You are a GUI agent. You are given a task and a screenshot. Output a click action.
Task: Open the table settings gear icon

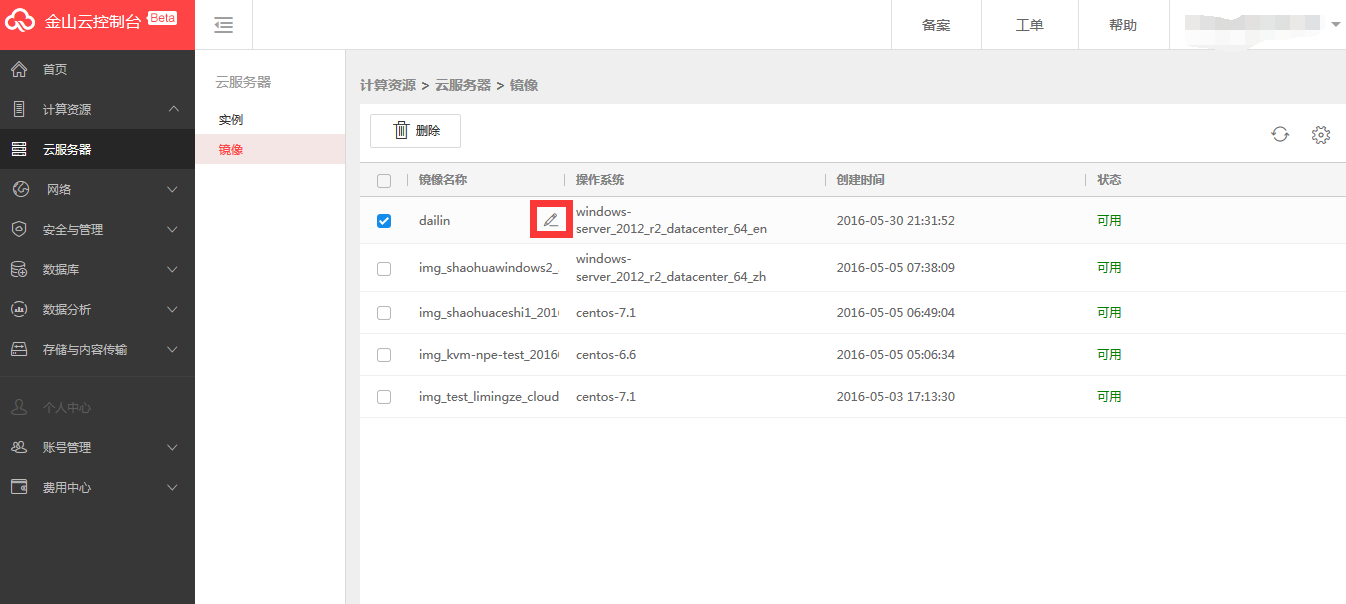[1321, 134]
